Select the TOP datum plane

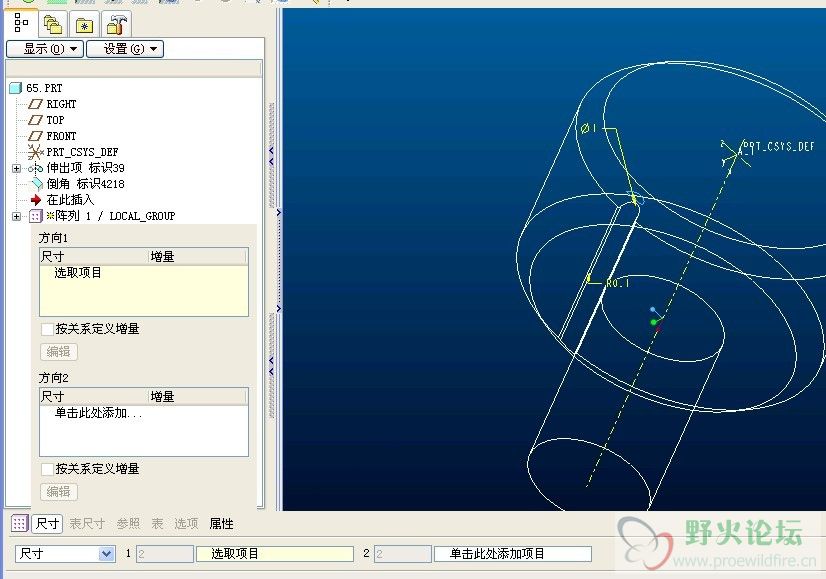tap(55, 120)
